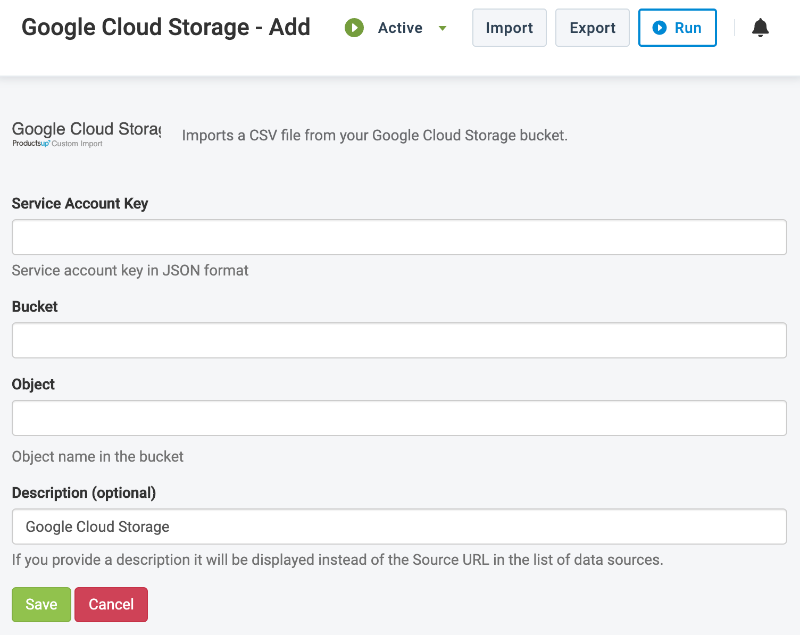This screenshot has width=800, height=635.
Task: Click the Object field label
Action: pyautogui.click(x=33, y=384)
